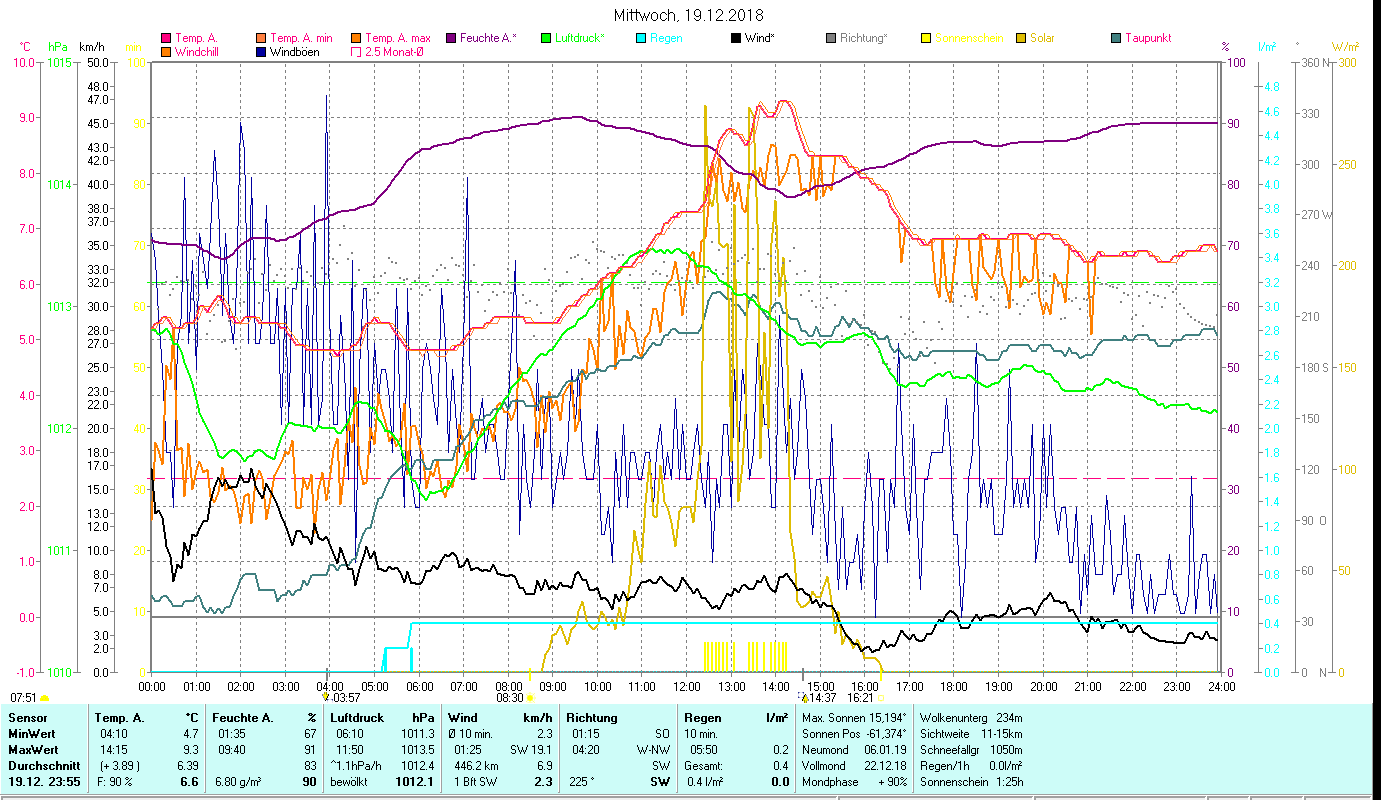Image resolution: width=1381 pixels, height=800 pixels.
Task: Click the Windböen blue legend swatch
Action: pos(260,52)
